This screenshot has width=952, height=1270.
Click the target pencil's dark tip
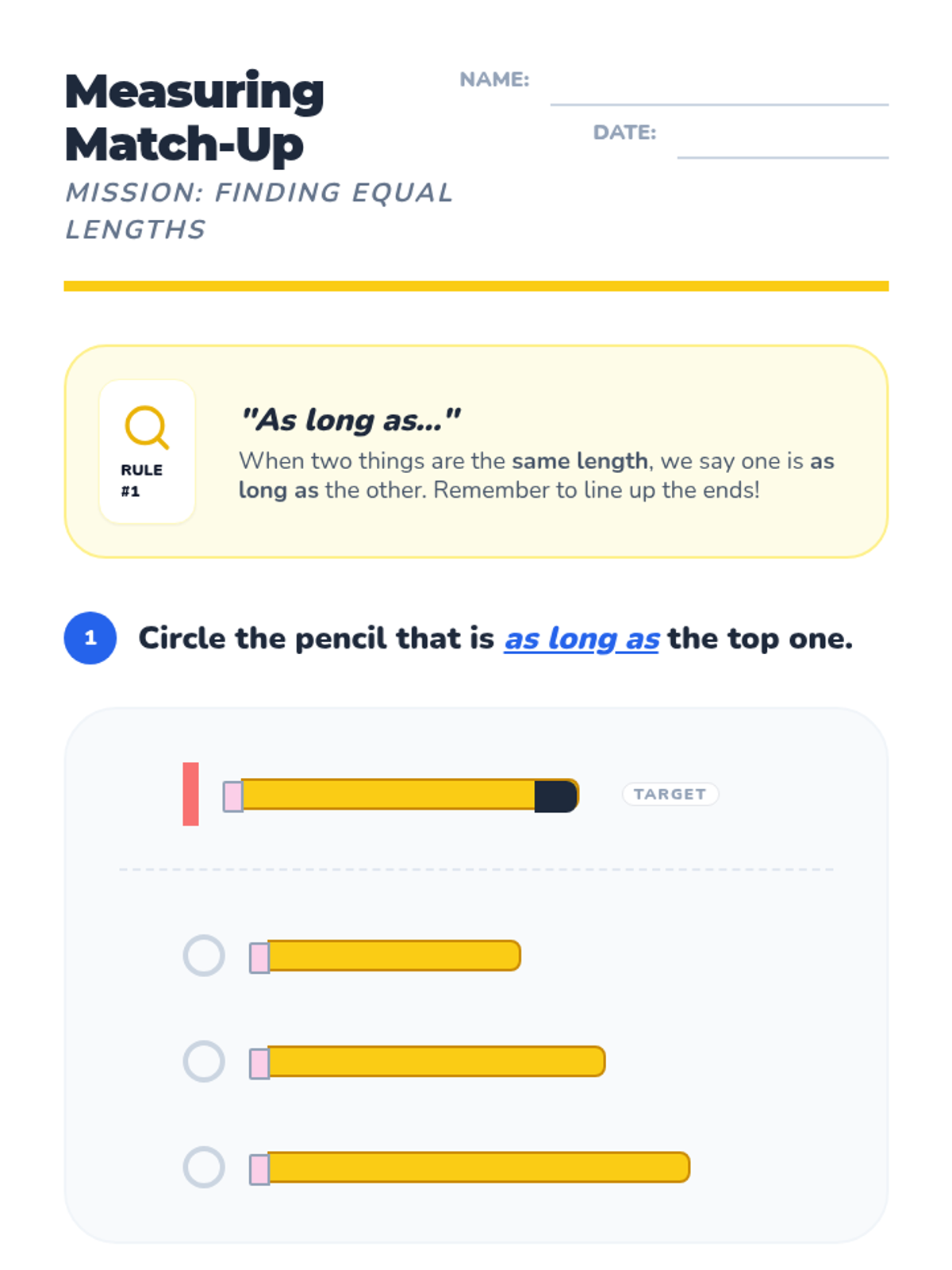coord(555,795)
